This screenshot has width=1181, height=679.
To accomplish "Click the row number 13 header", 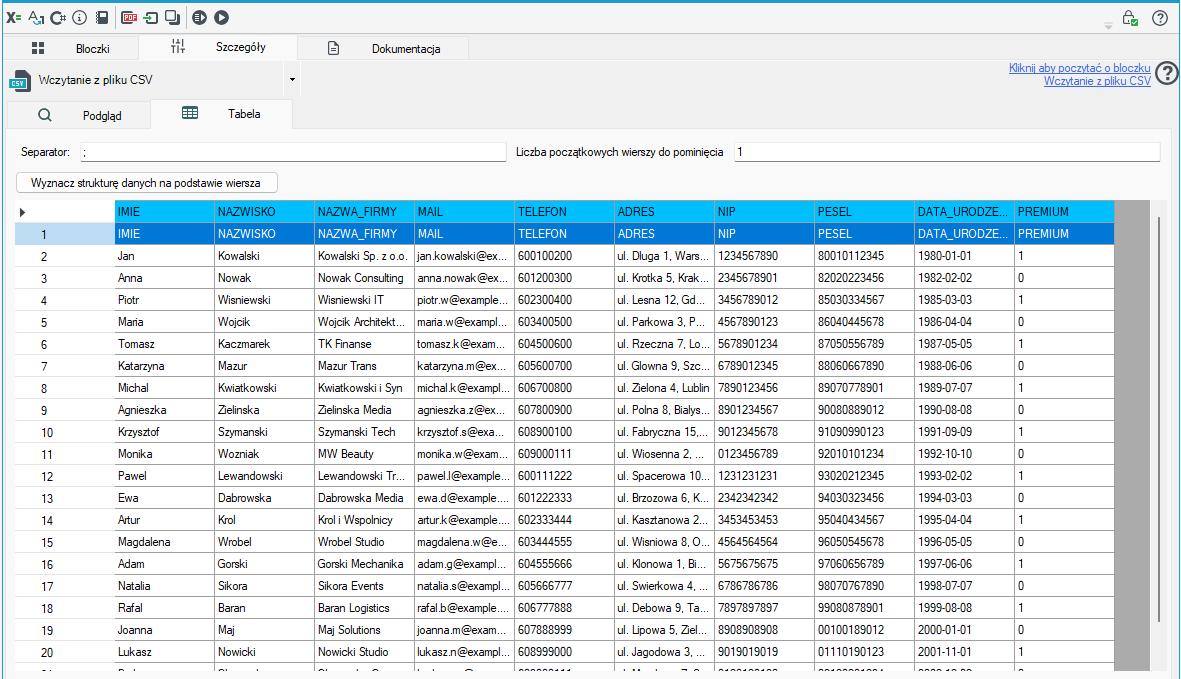I will pyautogui.click(x=65, y=498).
